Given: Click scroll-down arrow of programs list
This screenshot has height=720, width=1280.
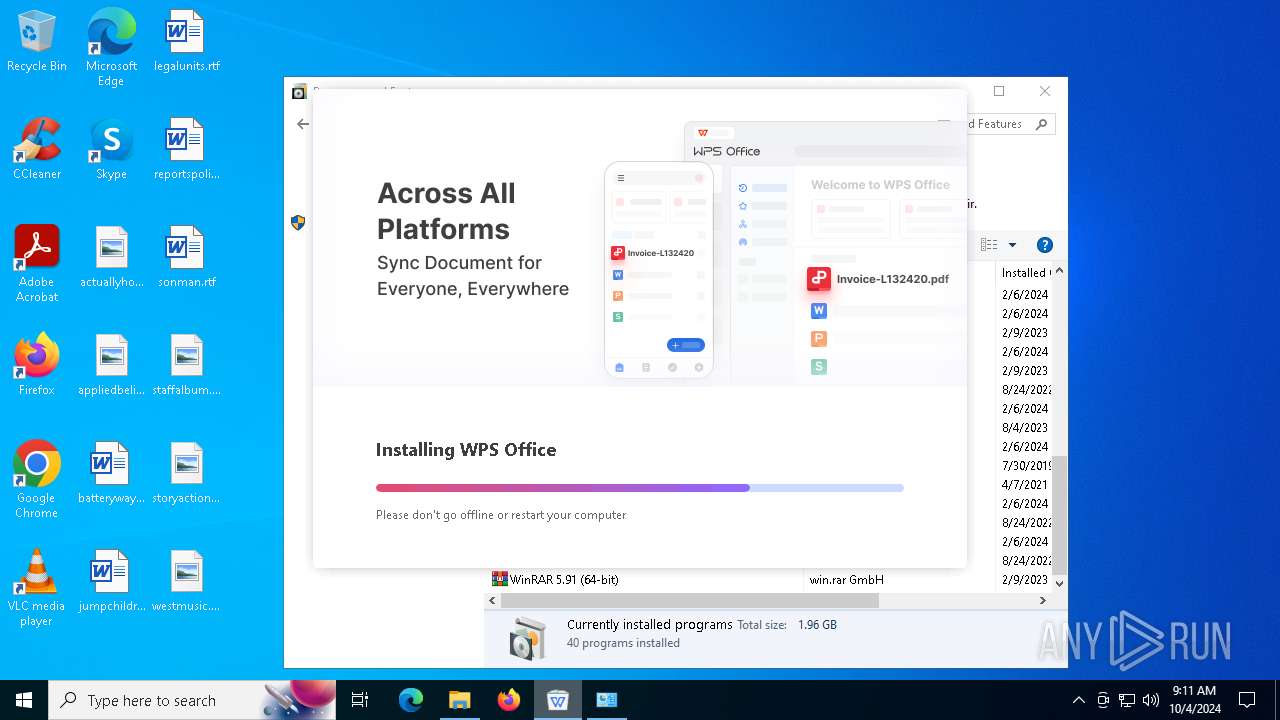Looking at the screenshot, I should (x=1060, y=583).
